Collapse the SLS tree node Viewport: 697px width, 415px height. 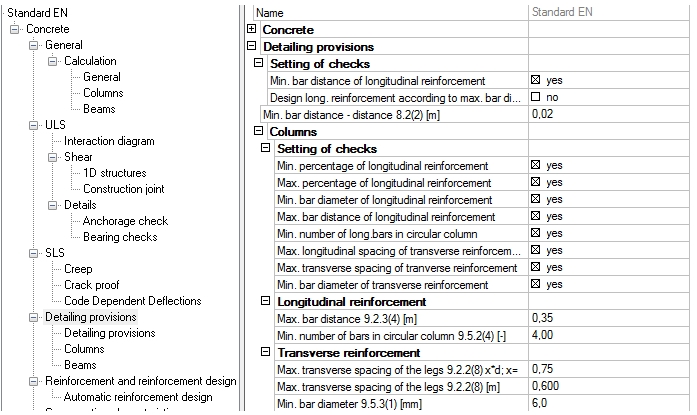tap(33, 253)
